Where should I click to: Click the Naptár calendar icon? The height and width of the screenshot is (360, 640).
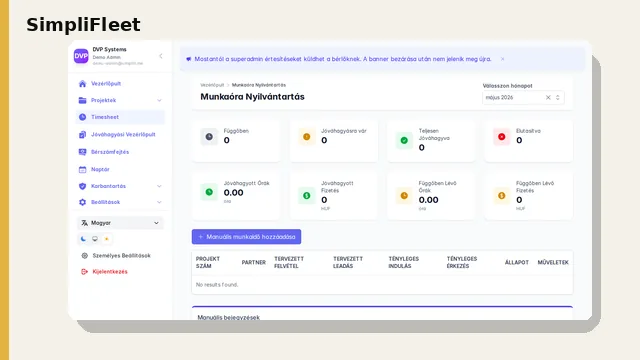pyautogui.click(x=82, y=169)
